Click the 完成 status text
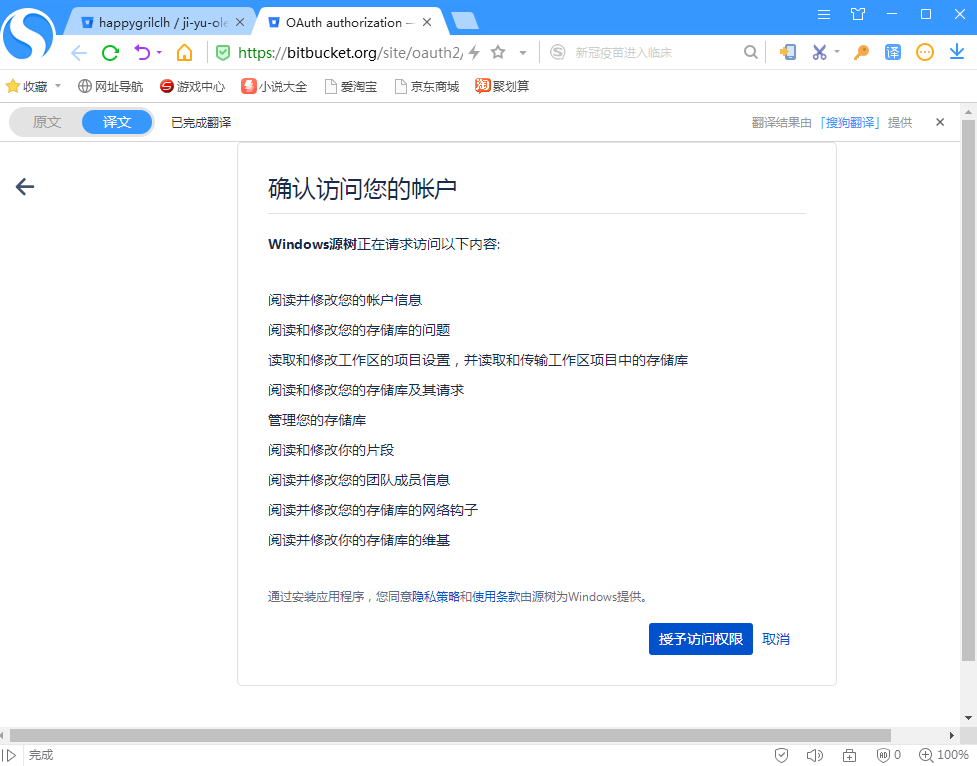The height and width of the screenshot is (766, 977). coord(41,755)
